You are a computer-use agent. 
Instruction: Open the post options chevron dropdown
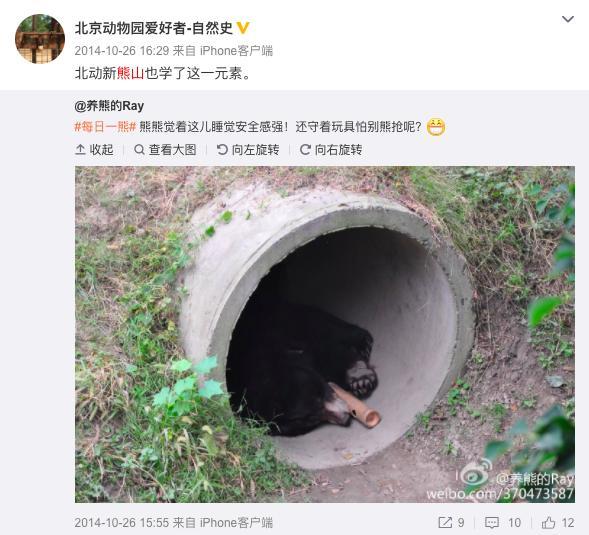click(x=568, y=19)
